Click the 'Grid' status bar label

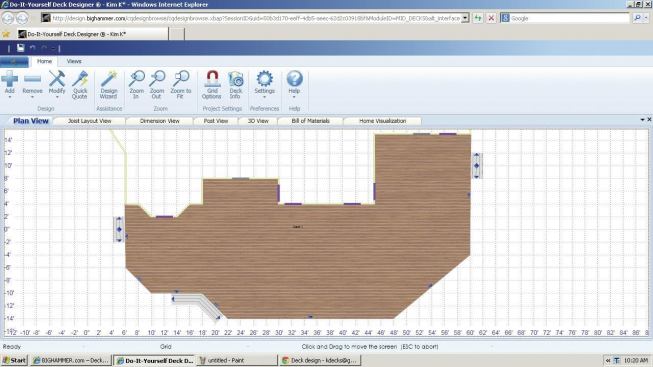166,347
